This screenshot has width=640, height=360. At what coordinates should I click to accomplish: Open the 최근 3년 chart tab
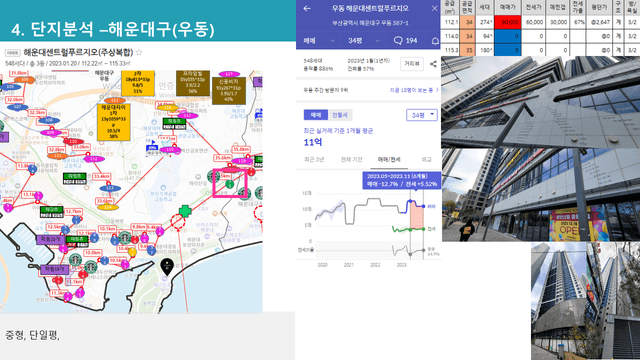tap(314, 160)
